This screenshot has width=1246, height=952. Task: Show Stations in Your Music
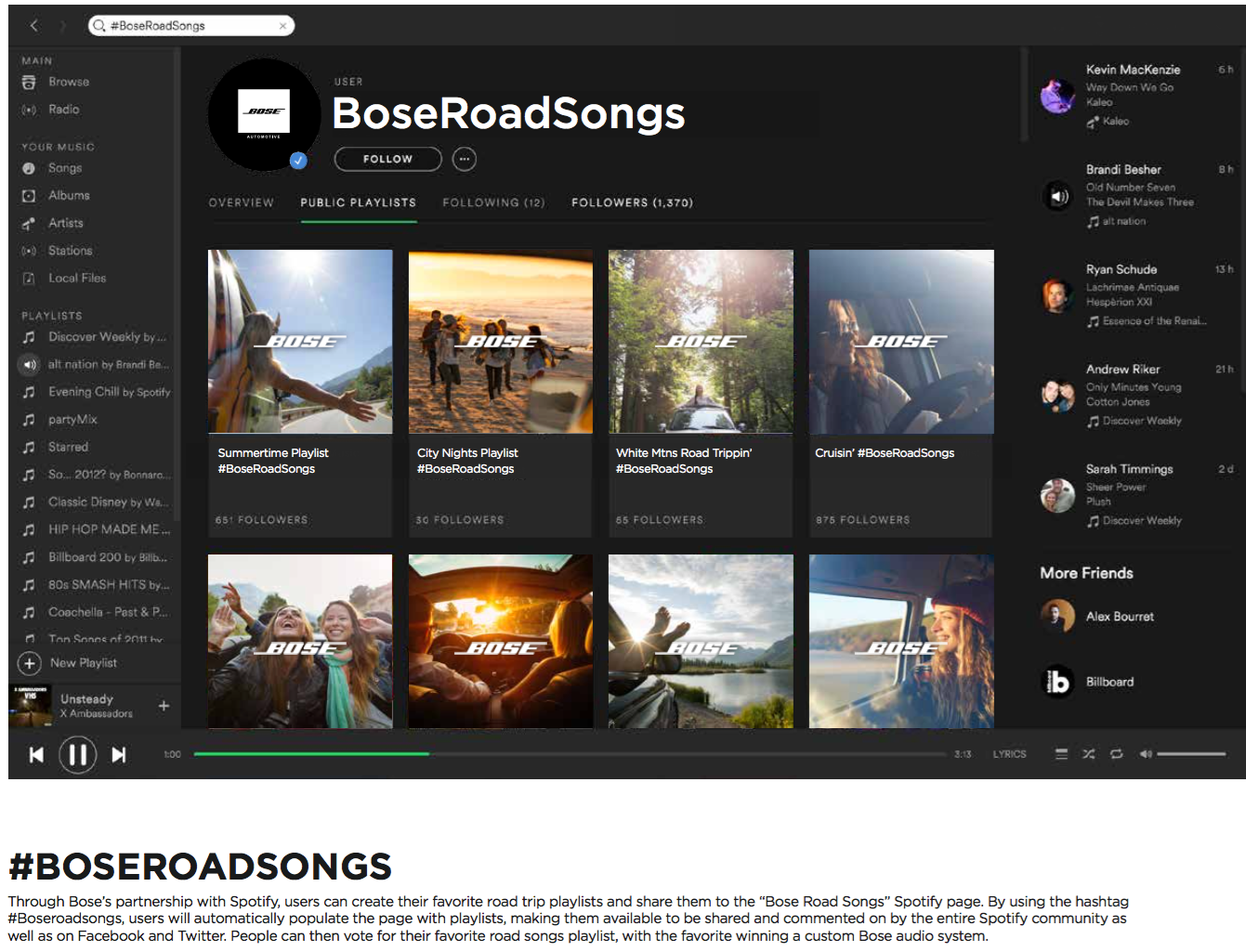click(x=70, y=251)
